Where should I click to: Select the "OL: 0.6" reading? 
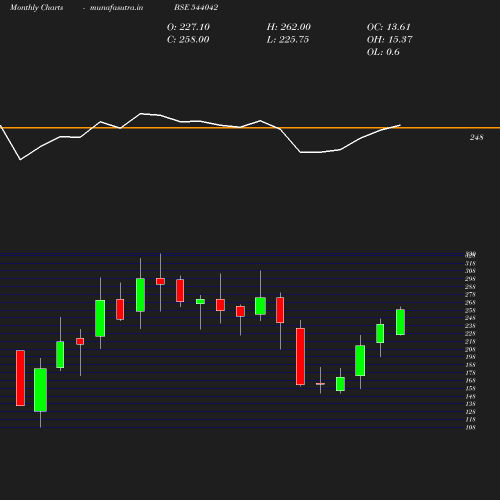pos(383,52)
